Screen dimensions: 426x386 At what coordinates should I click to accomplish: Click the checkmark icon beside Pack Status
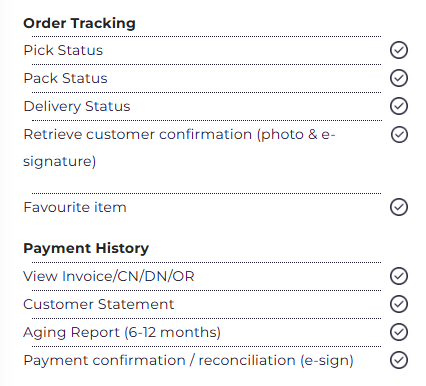click(x=399, y=78)
